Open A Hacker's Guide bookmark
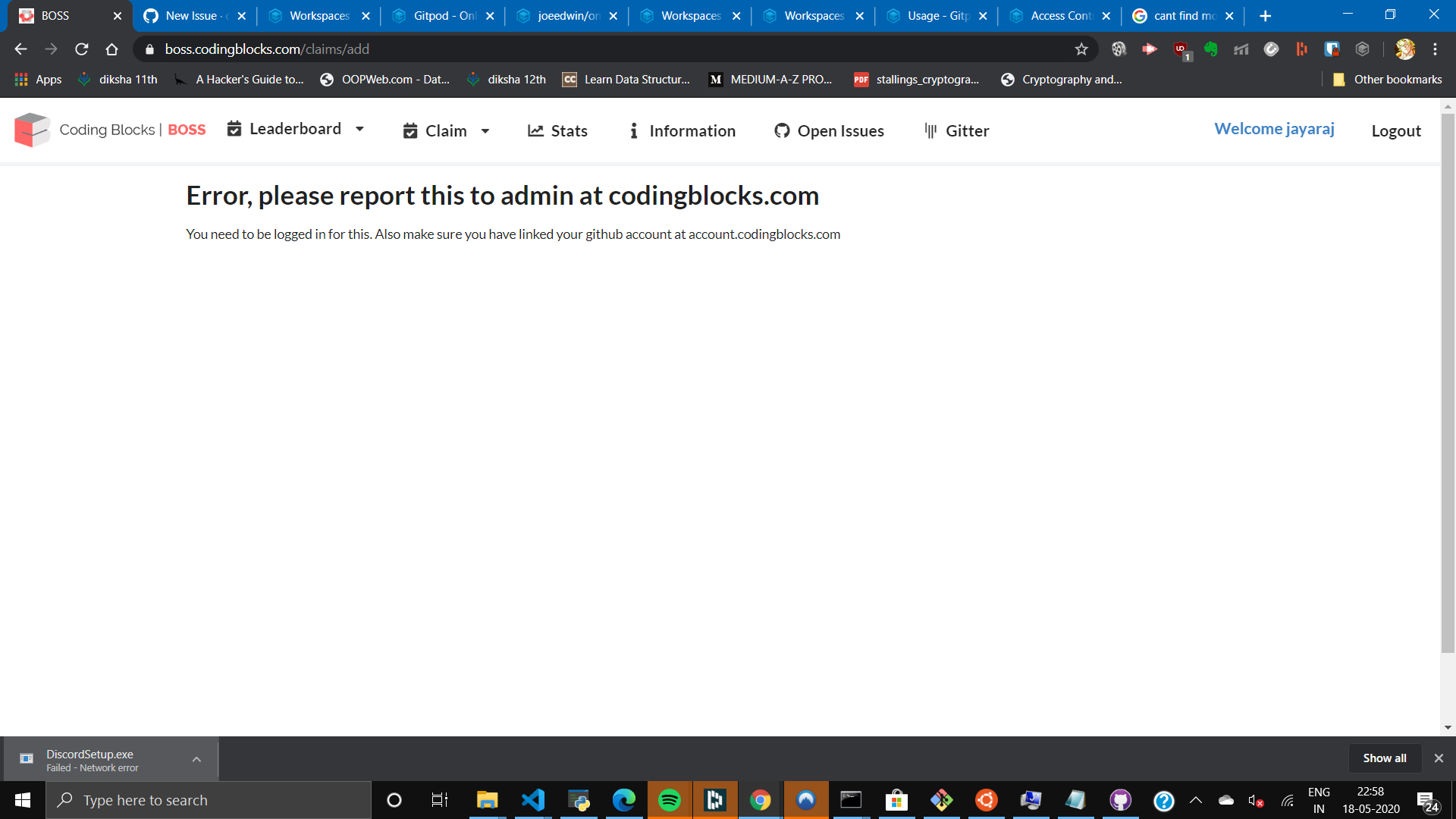The image size is (1456, 819). tap(239, 80)
